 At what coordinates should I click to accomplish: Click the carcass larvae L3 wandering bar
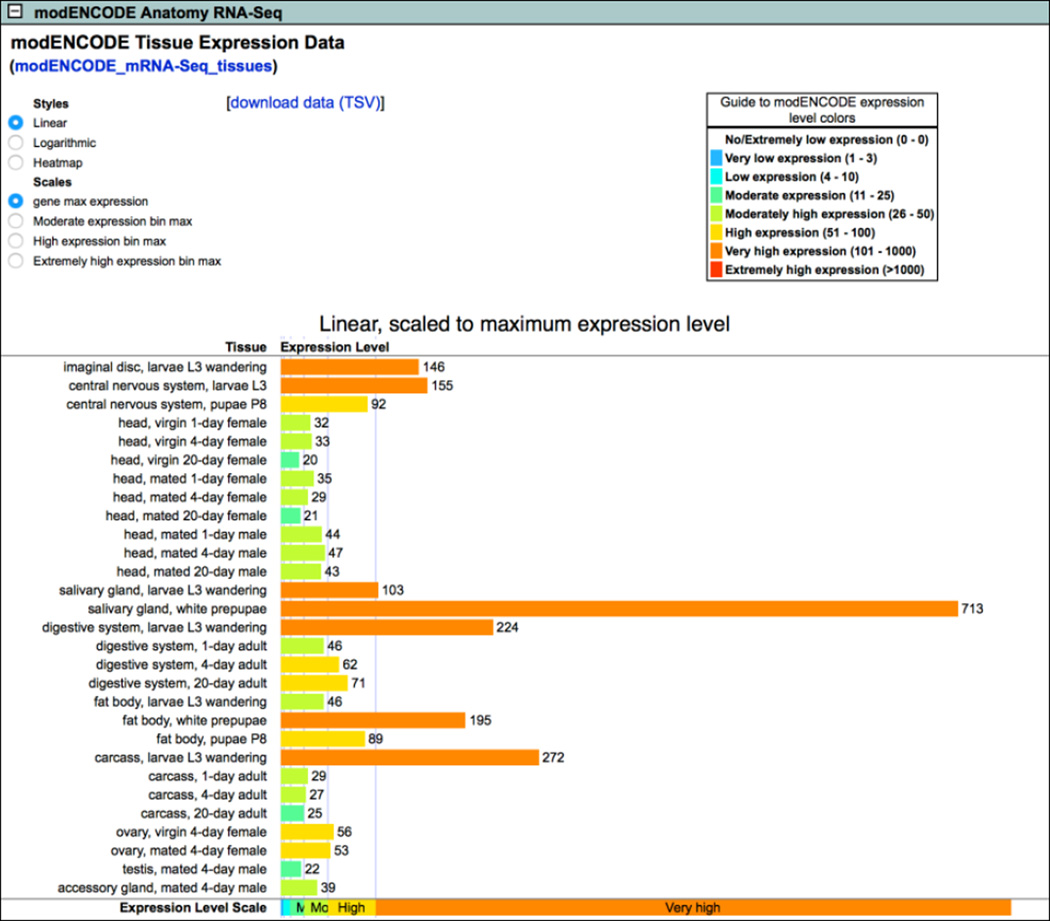409,757
